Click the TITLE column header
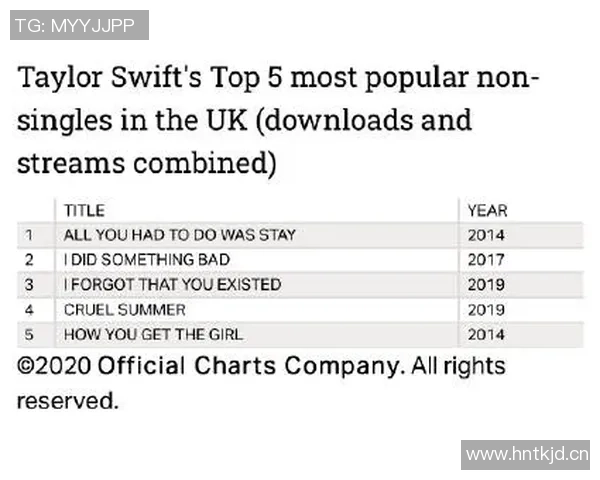This screenshot has width=600, height=480. [84, 210]
